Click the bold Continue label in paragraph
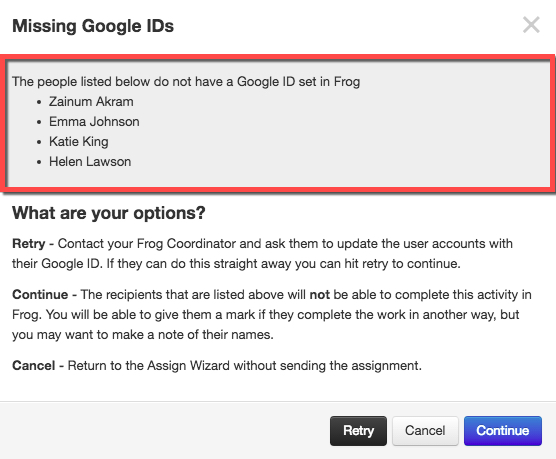Viewport: 556px width, 459px height. point(40,294)
